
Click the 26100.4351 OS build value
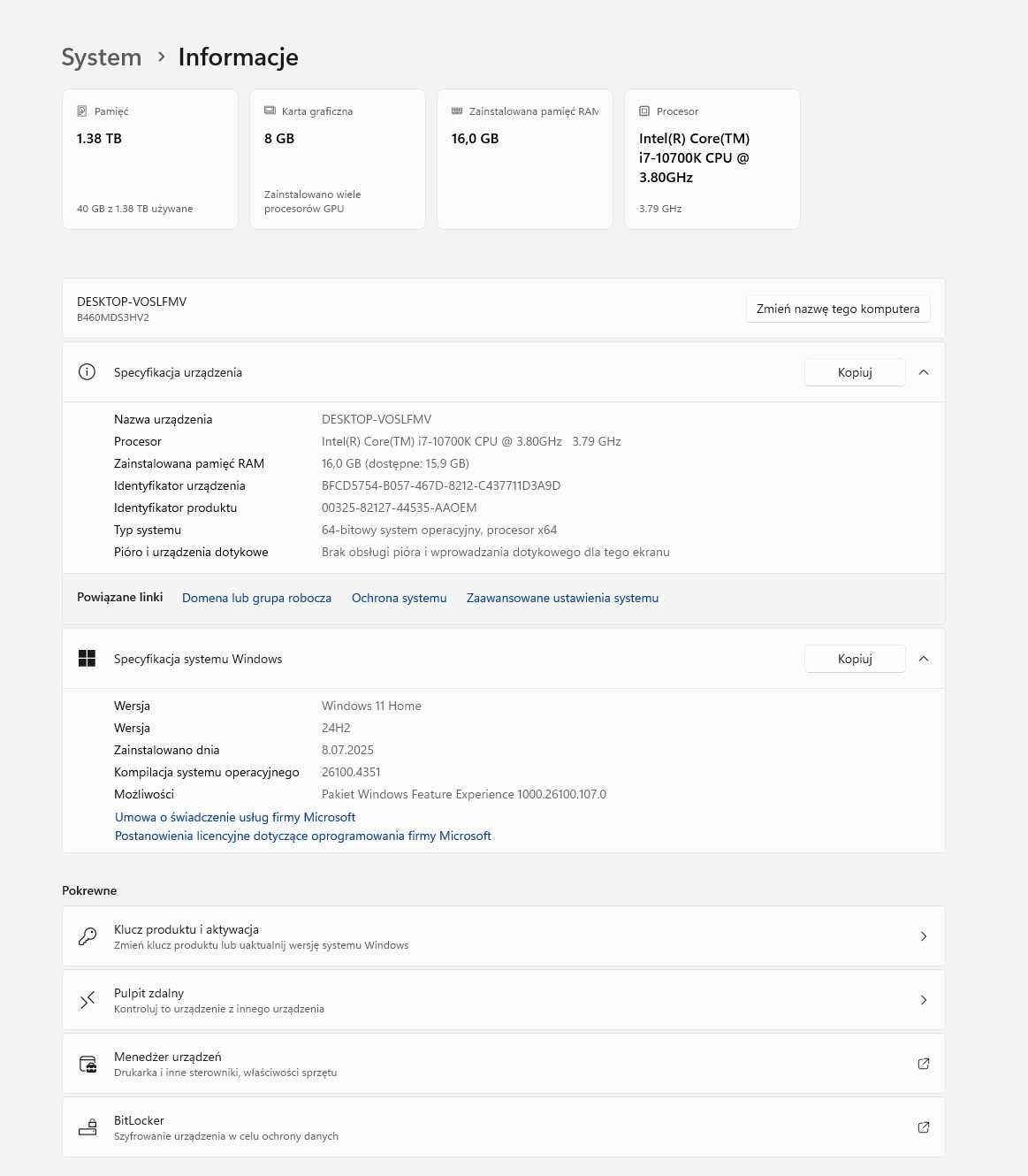(351, 772)
